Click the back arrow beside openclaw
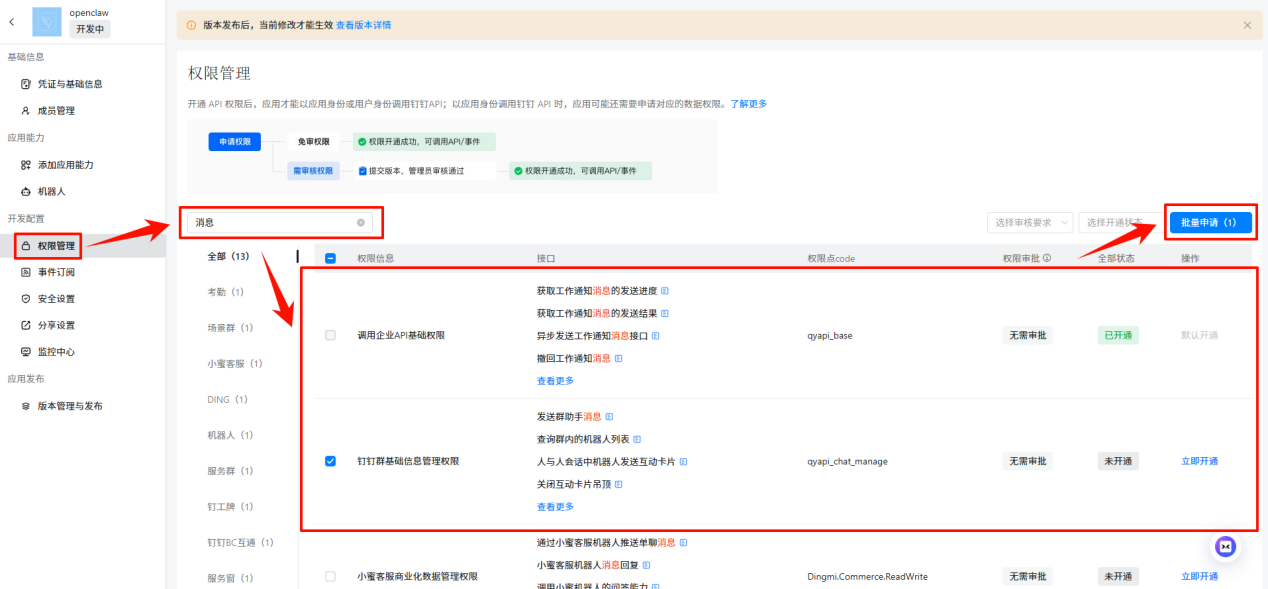1268x589 pixels. (12, 21)
